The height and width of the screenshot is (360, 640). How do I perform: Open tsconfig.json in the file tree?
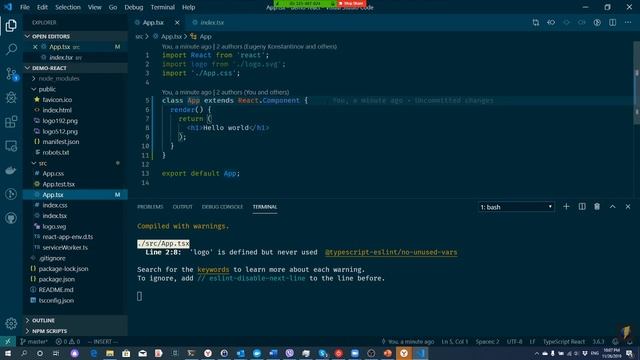tap(56, 300)
